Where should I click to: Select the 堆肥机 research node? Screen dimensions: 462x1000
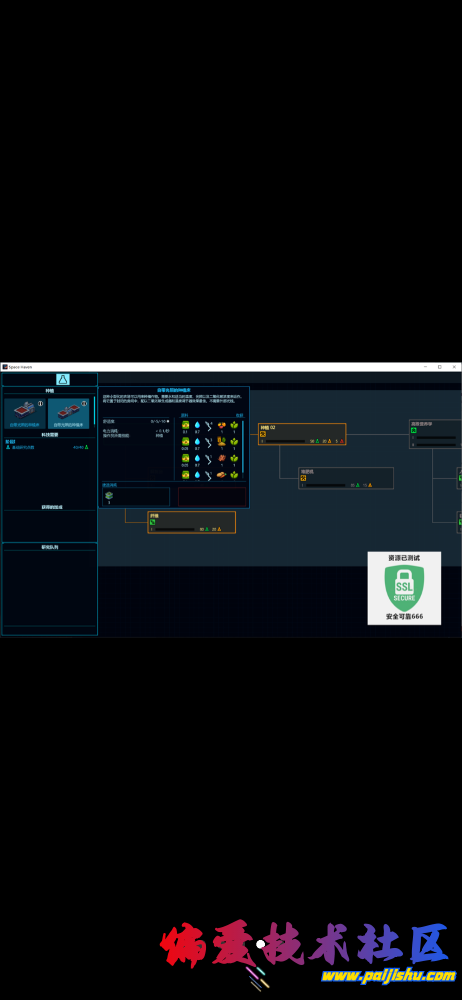point(346,478)
